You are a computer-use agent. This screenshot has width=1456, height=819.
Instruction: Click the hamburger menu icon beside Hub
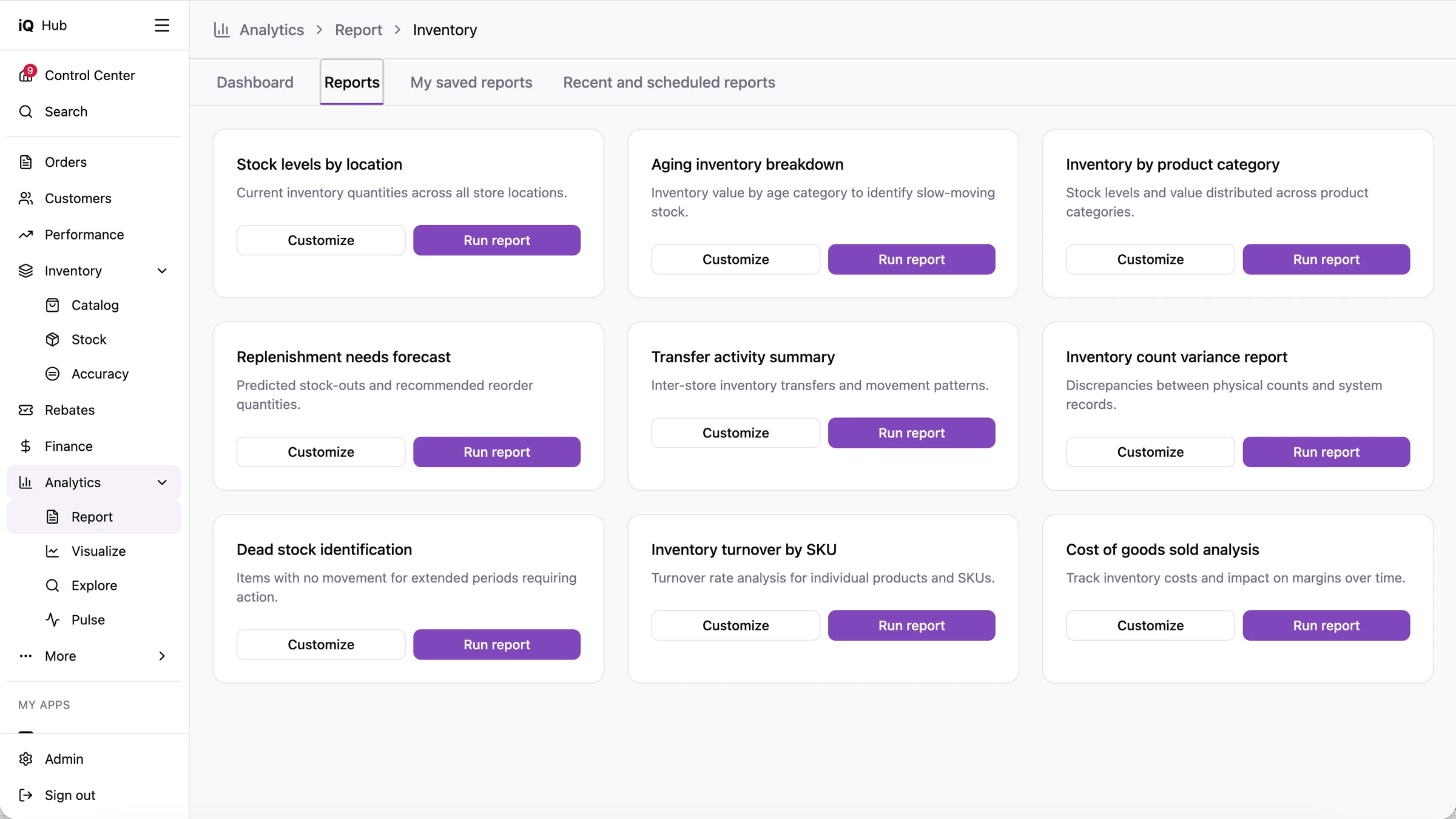[x=161, y=25]
